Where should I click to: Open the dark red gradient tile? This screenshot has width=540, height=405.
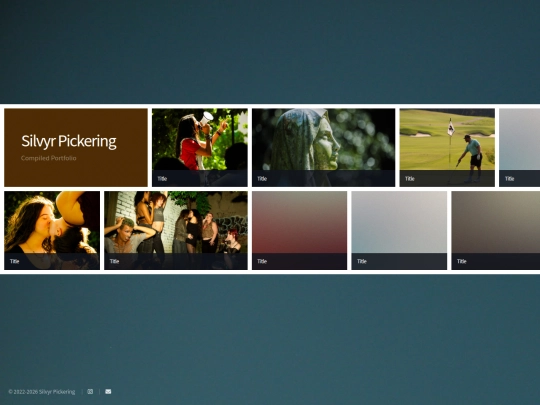pos(300,230)
